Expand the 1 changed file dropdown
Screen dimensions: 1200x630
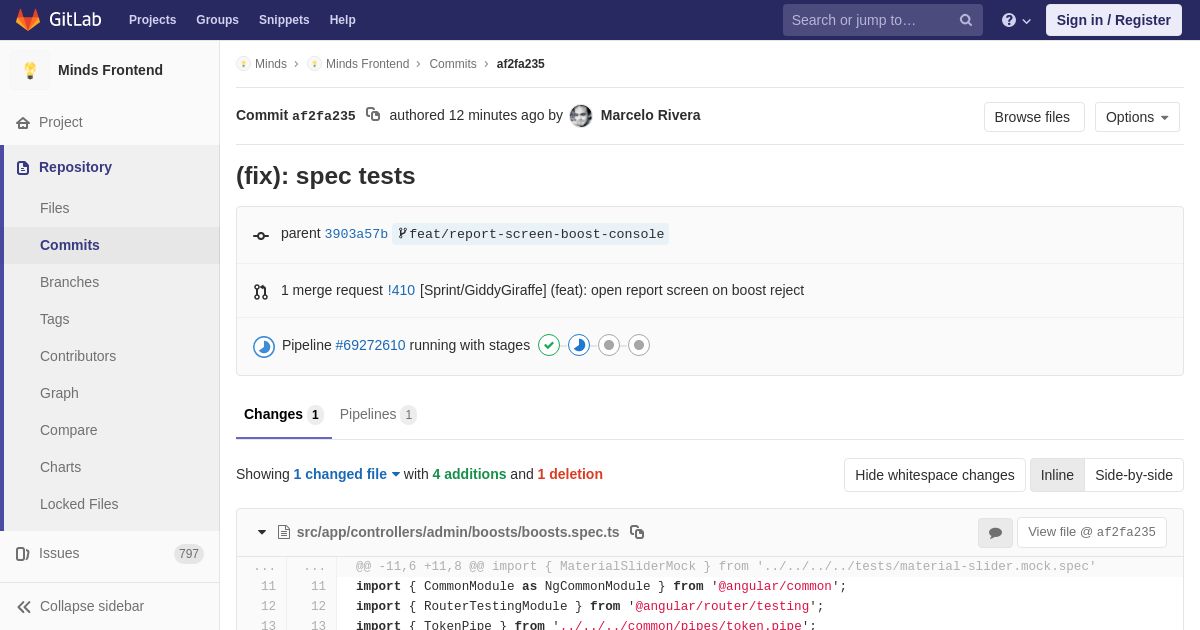[346, 474]
